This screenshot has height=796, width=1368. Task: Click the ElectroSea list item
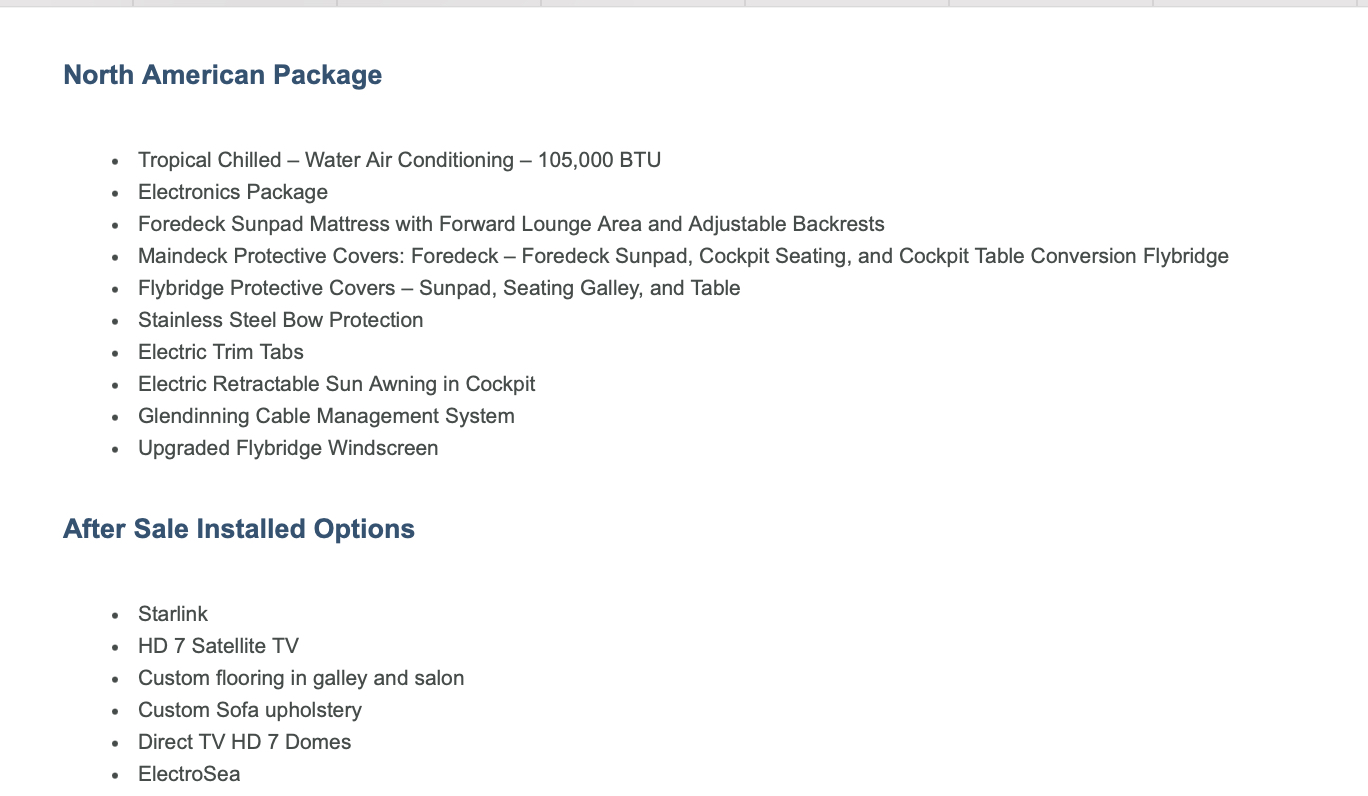click(189, 774)
